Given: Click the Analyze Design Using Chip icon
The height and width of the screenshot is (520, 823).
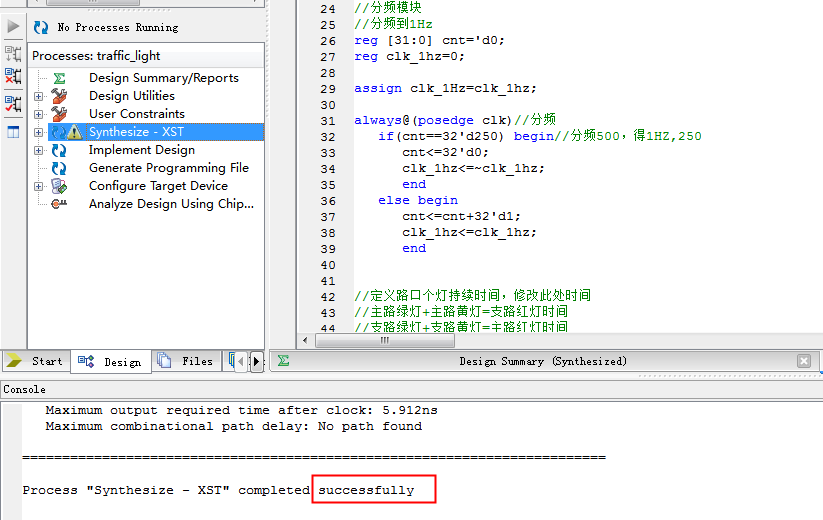Looking at the screenshot, I should [x=59, y=204].
